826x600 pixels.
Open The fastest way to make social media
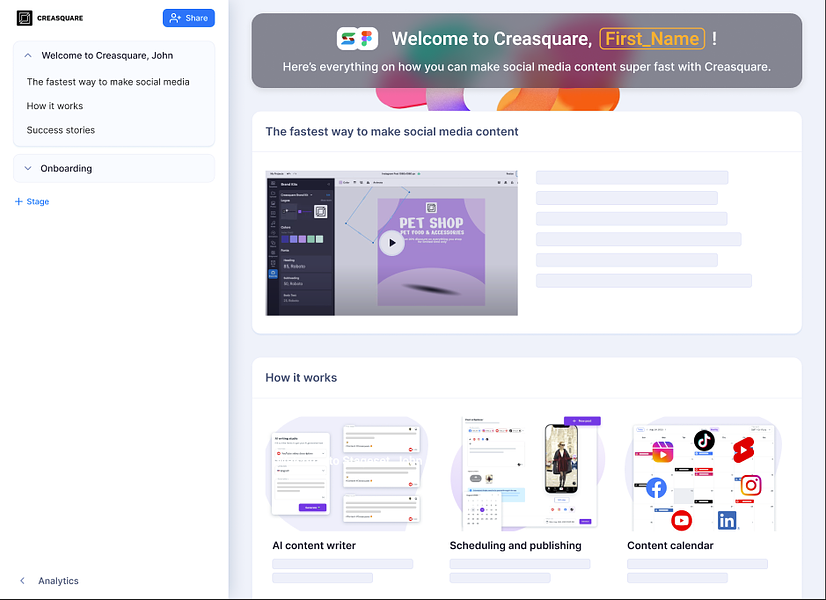point(108,82)
